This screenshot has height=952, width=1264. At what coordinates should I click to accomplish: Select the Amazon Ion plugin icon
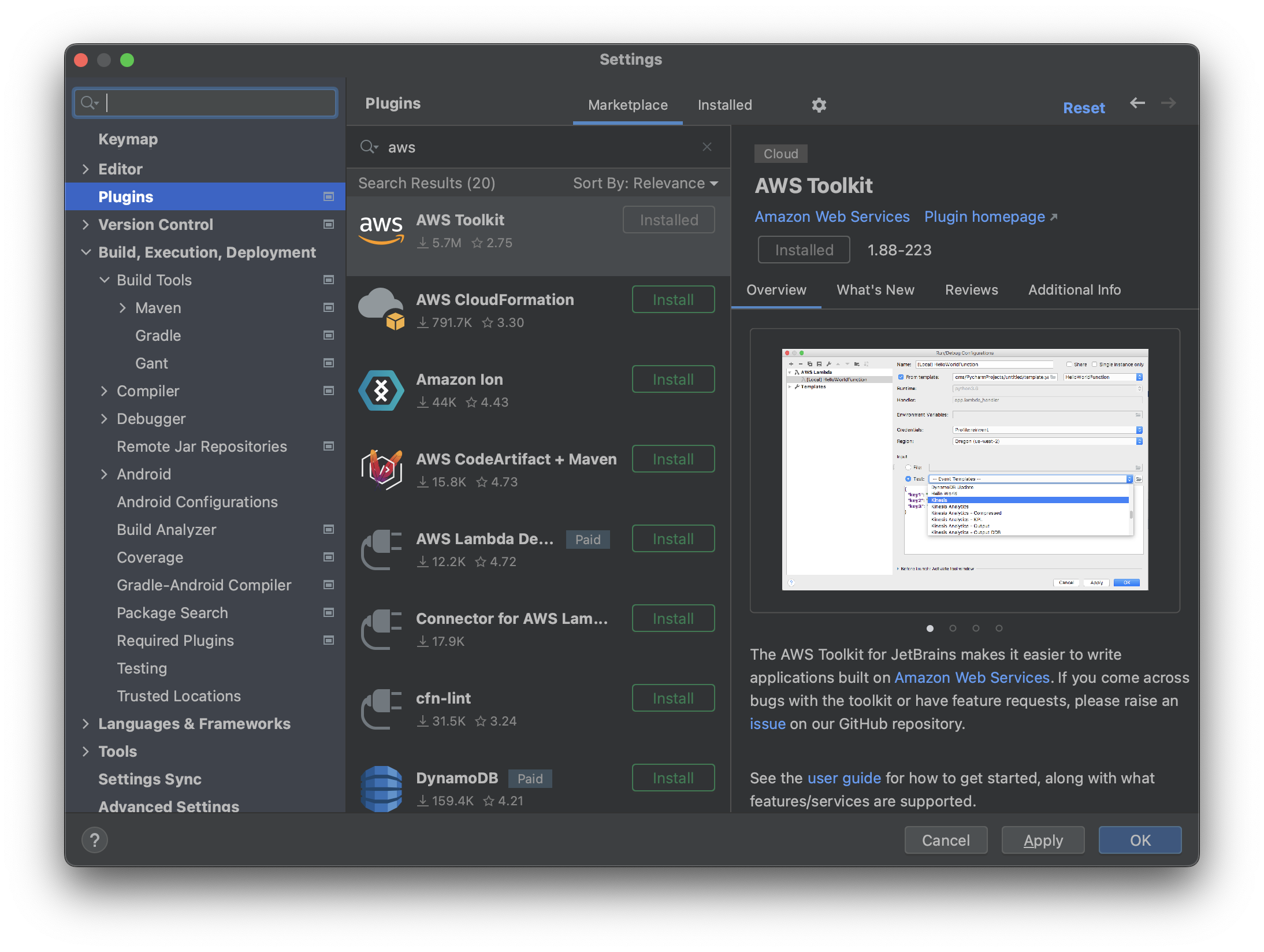(381, 391)
